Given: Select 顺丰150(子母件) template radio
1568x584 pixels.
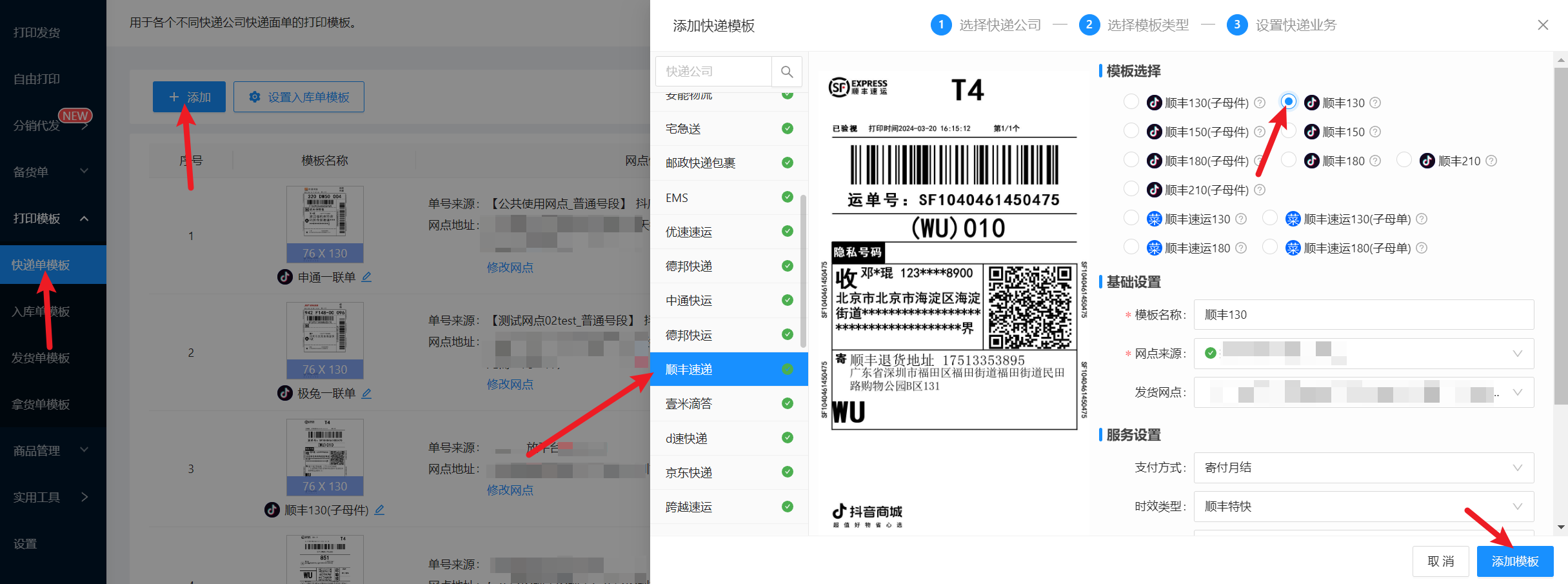Looking at the screenshot, I should 1131,131.
